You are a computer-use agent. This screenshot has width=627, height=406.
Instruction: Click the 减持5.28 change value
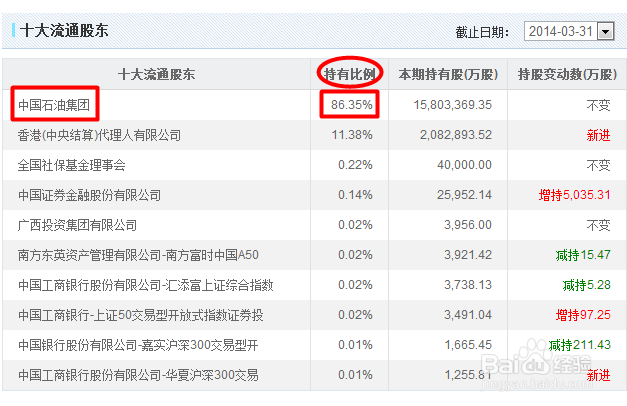(587, 285)
